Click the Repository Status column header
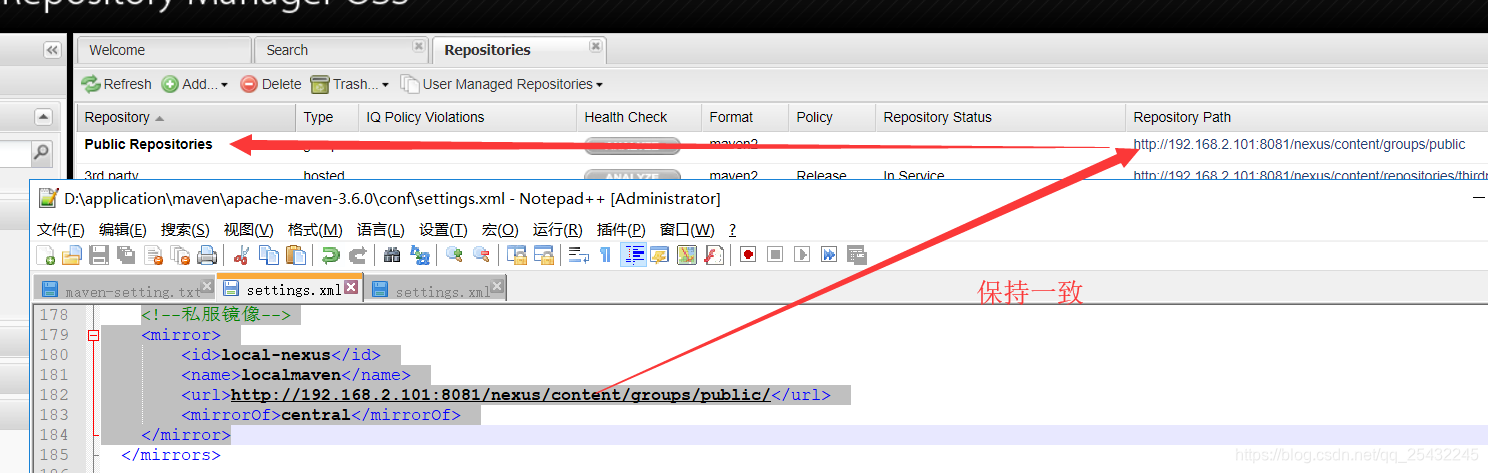 click(999, 117)
